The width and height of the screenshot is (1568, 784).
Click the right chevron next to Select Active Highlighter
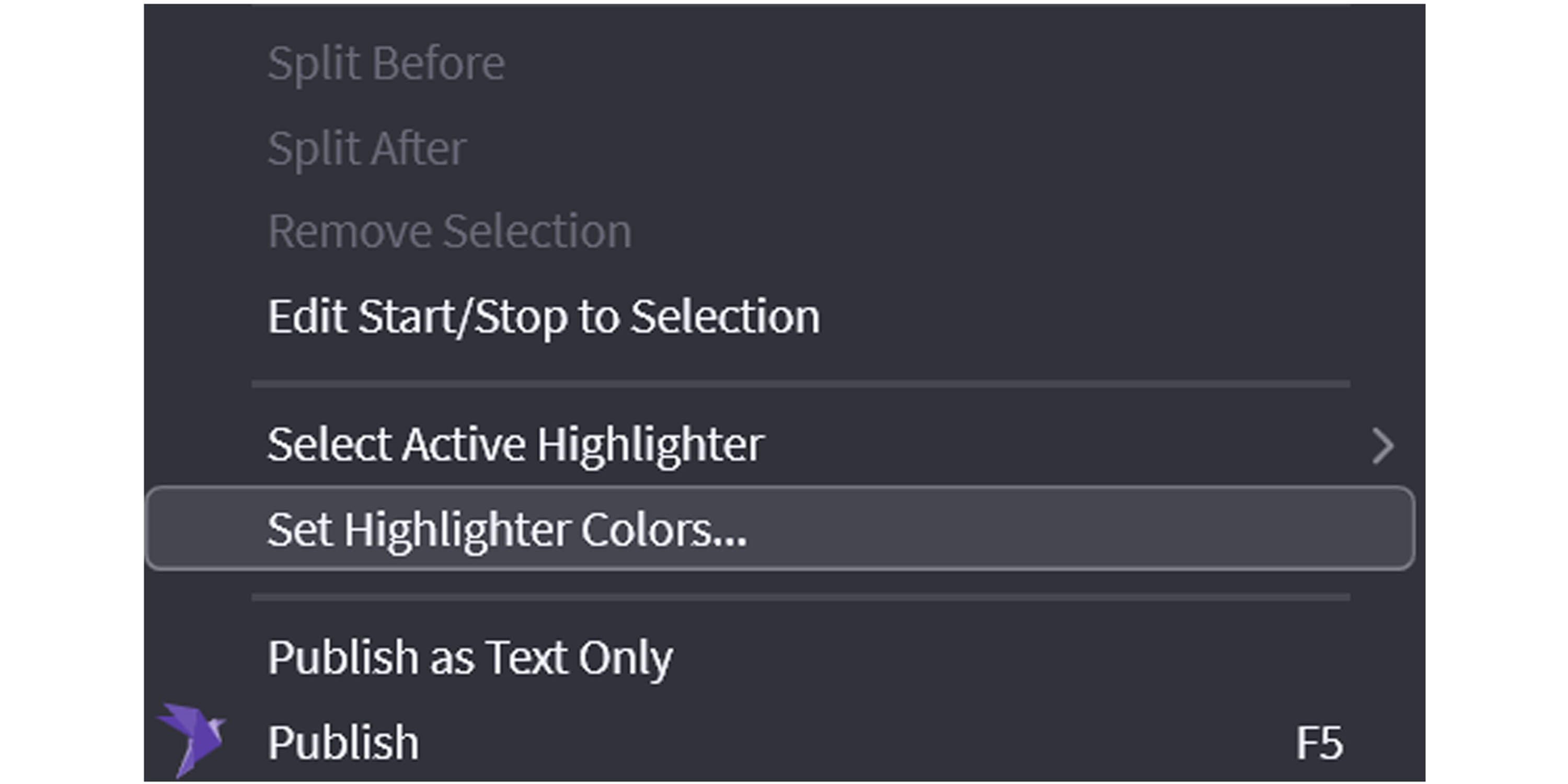1383,446
